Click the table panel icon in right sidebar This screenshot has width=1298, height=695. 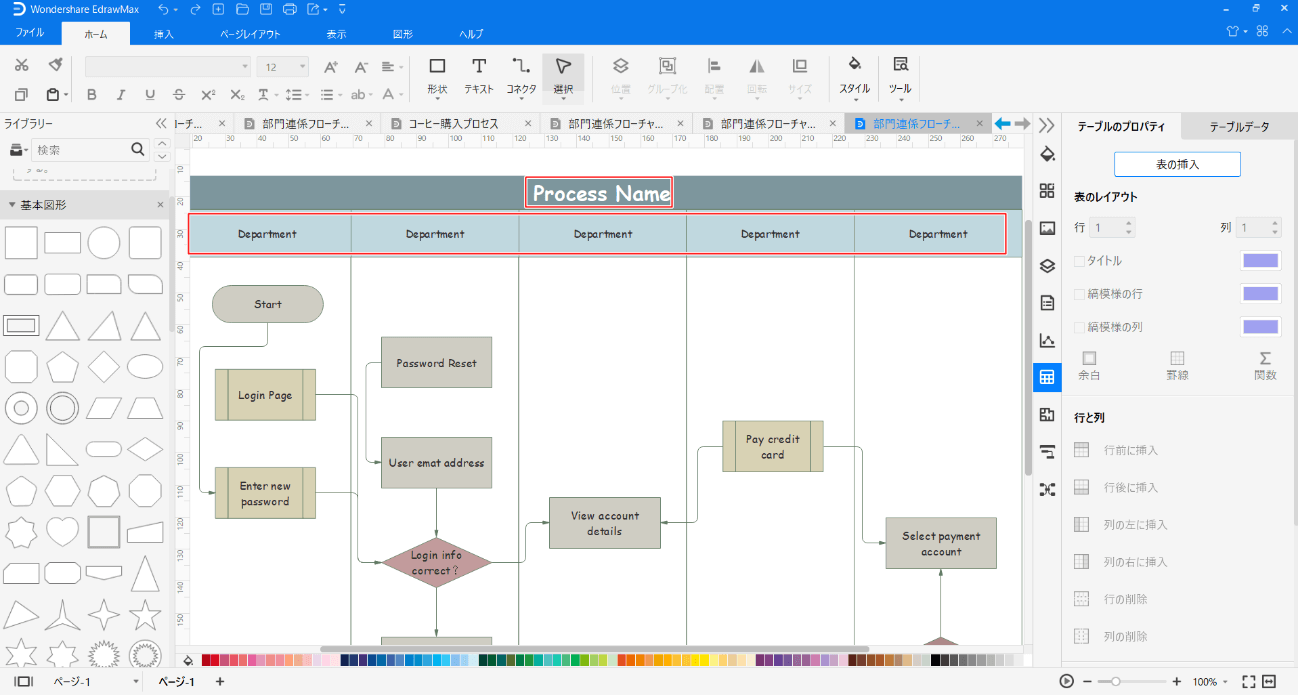1047,377
